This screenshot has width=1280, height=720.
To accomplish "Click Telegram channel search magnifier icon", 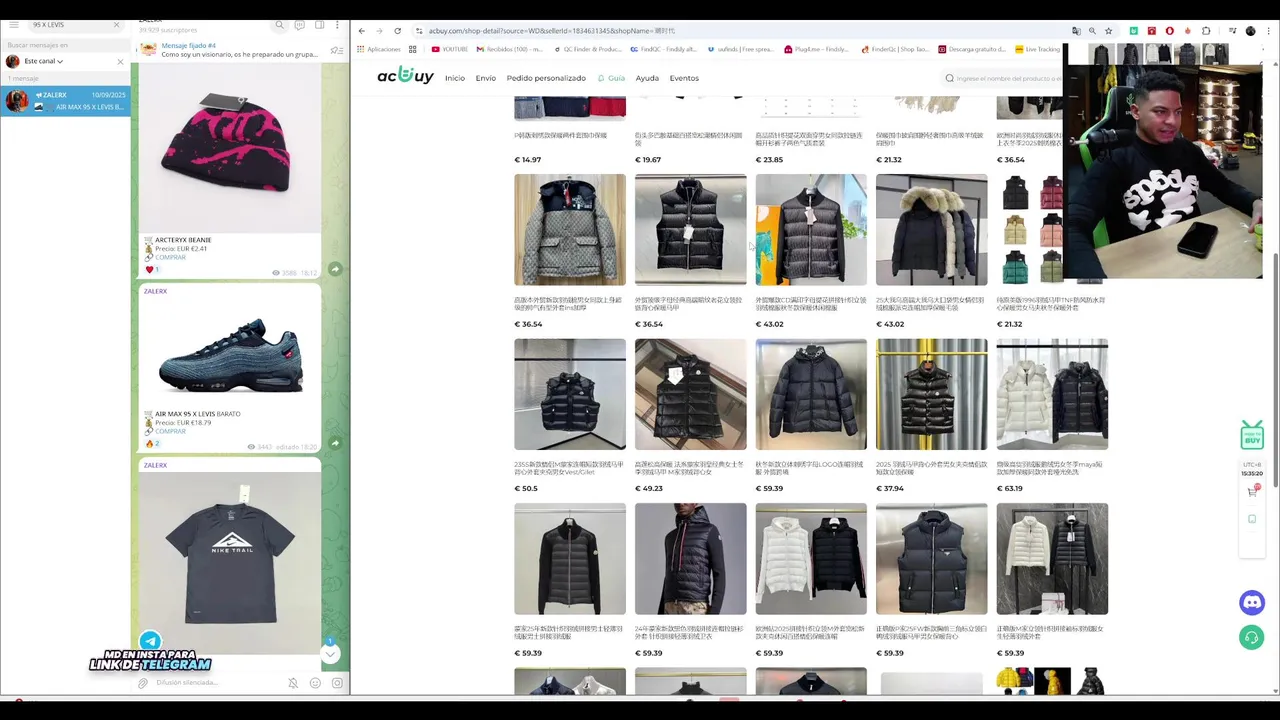I will (279, 25).
